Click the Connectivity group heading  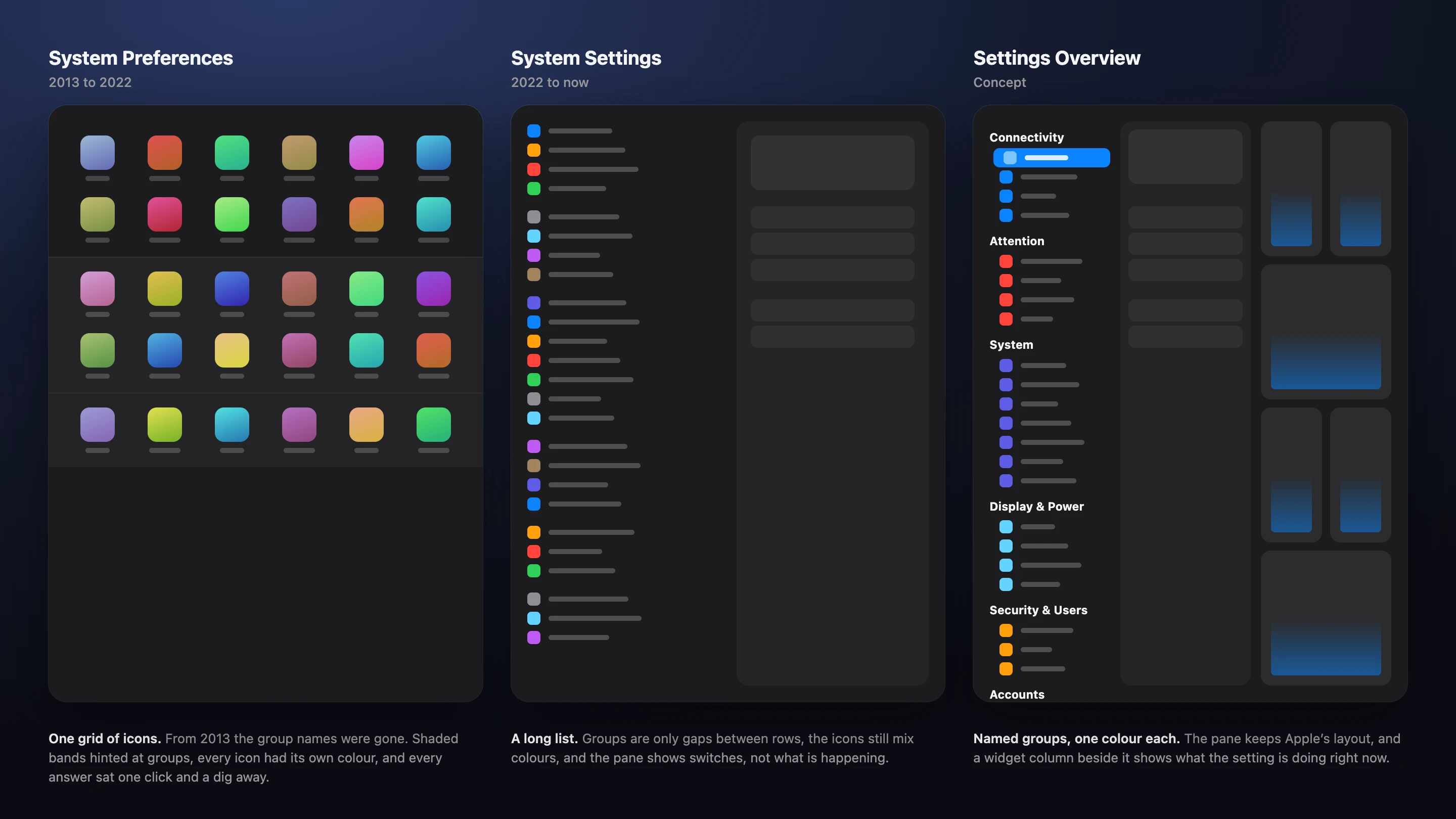tap(1026, 138)
